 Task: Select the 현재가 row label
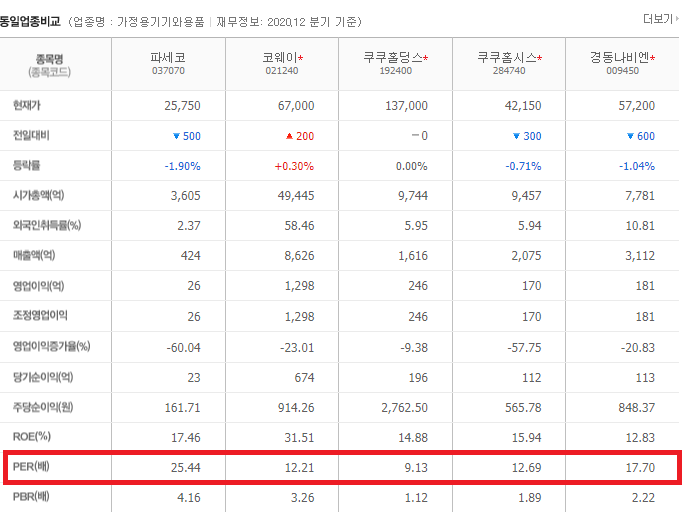(x=27, y=105)
